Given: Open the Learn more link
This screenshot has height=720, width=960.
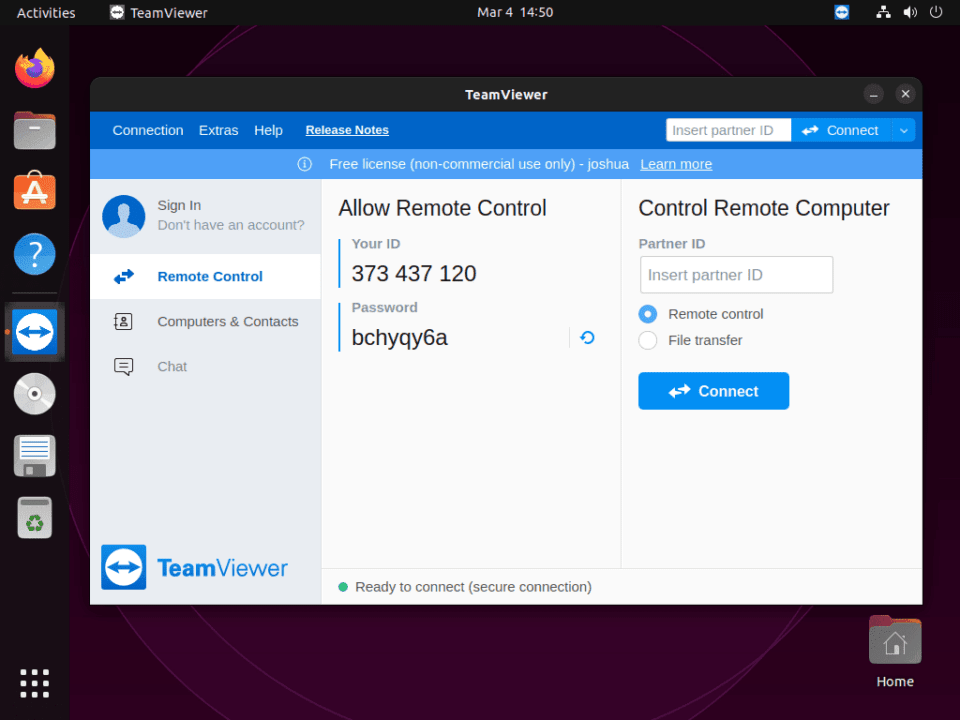Looking at the screenshot, I should point(675,164).
